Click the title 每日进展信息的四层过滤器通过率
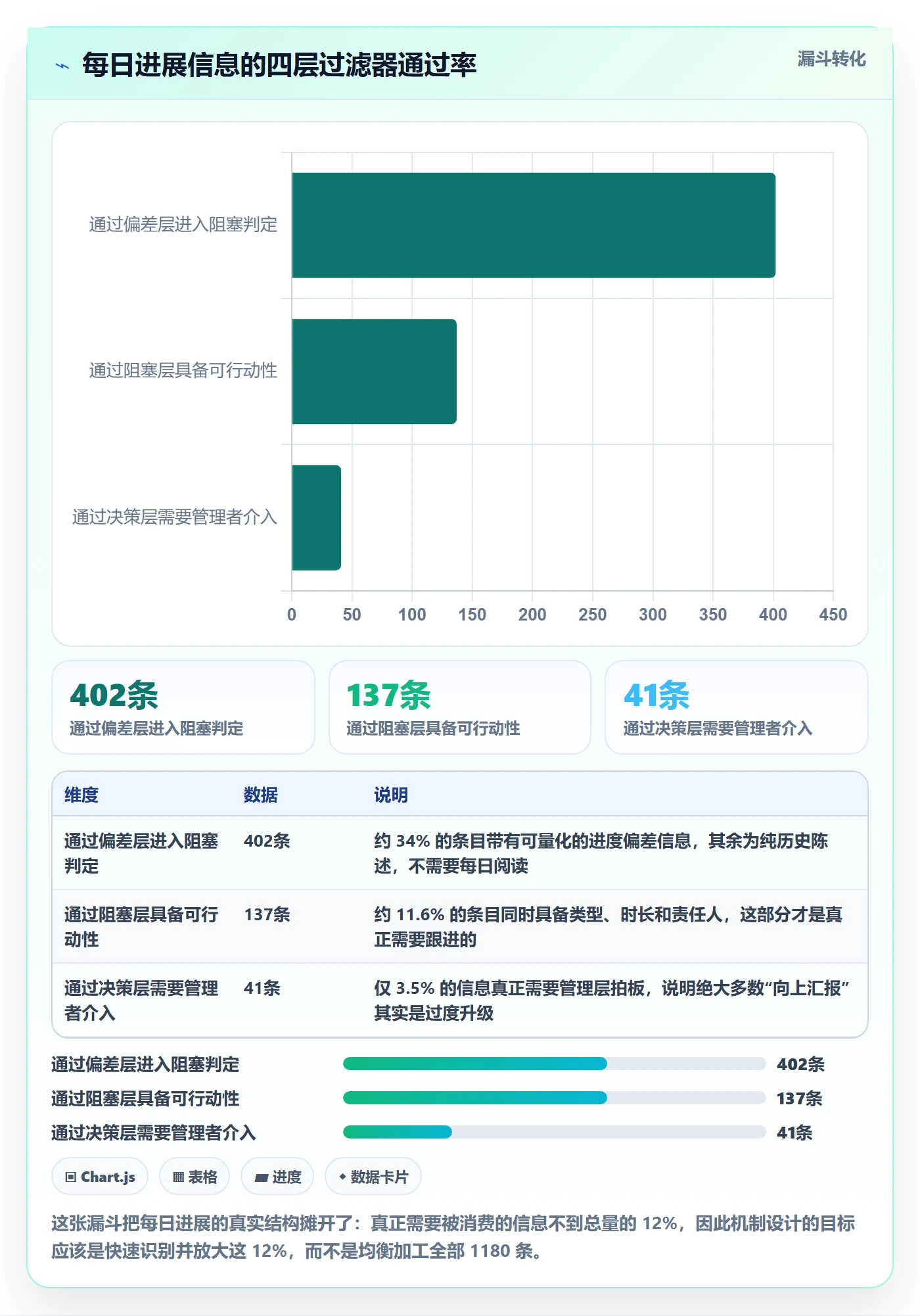 click(x=279, y=65)
